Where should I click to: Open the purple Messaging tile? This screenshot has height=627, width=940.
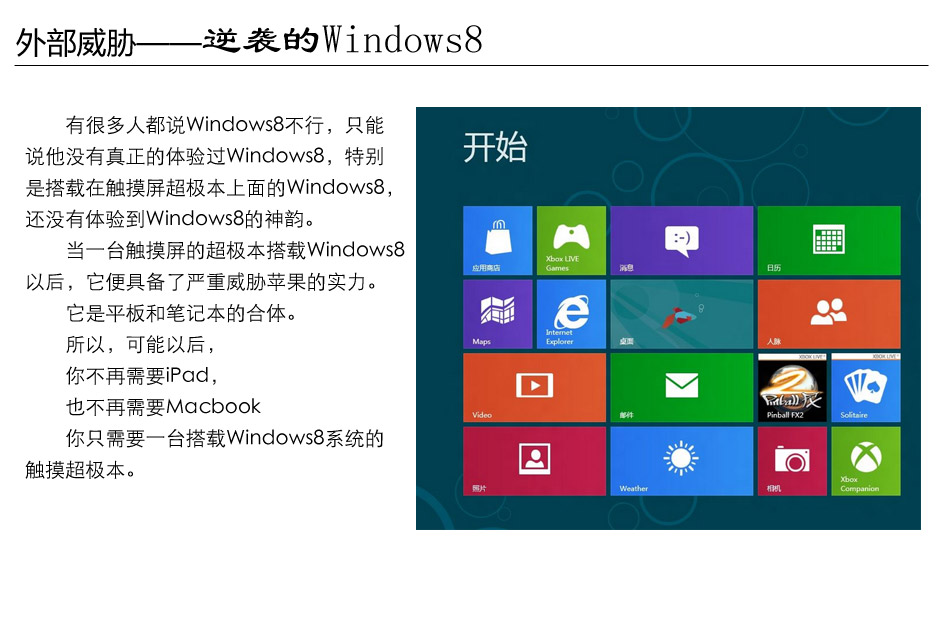[681, 241]
